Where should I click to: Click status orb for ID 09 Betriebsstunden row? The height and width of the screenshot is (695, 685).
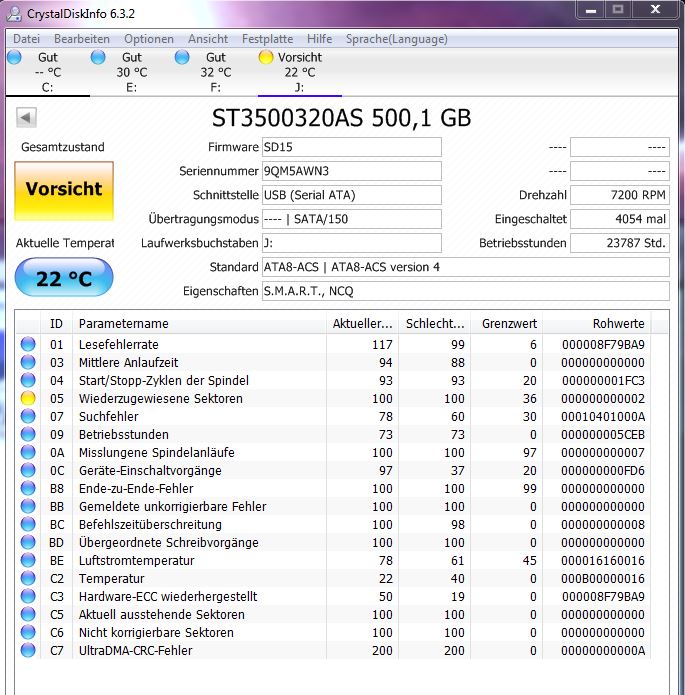coord(28,434)
